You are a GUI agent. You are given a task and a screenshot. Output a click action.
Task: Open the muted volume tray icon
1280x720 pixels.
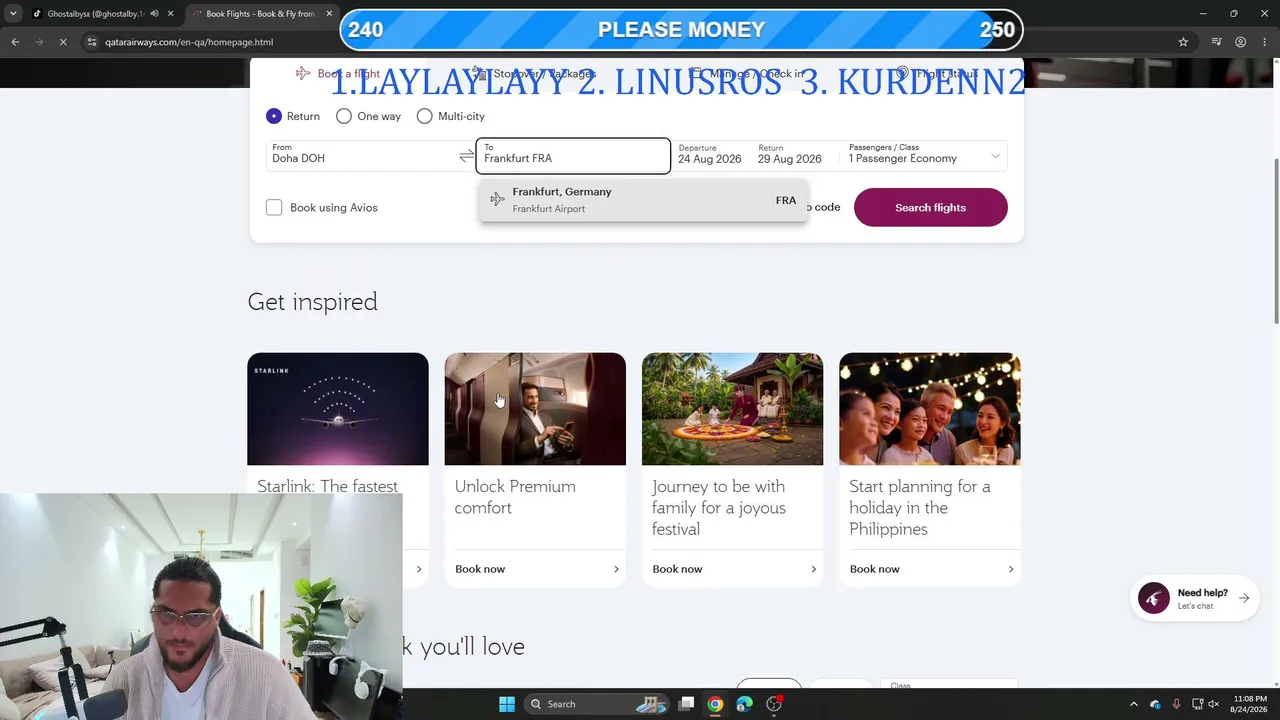tap(1213, 704)
